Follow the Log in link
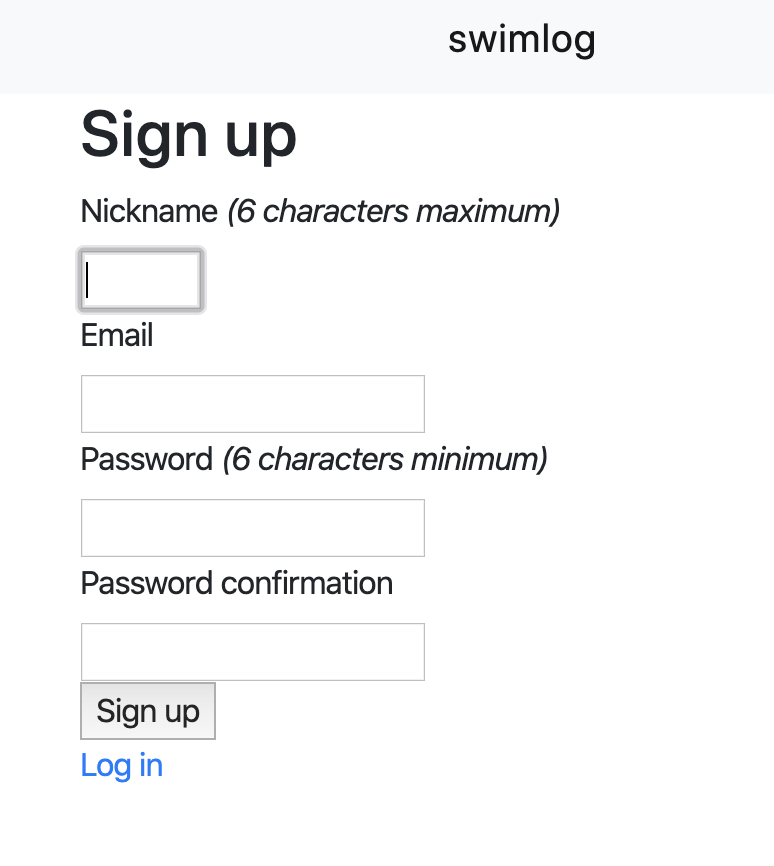 point(121,766)
